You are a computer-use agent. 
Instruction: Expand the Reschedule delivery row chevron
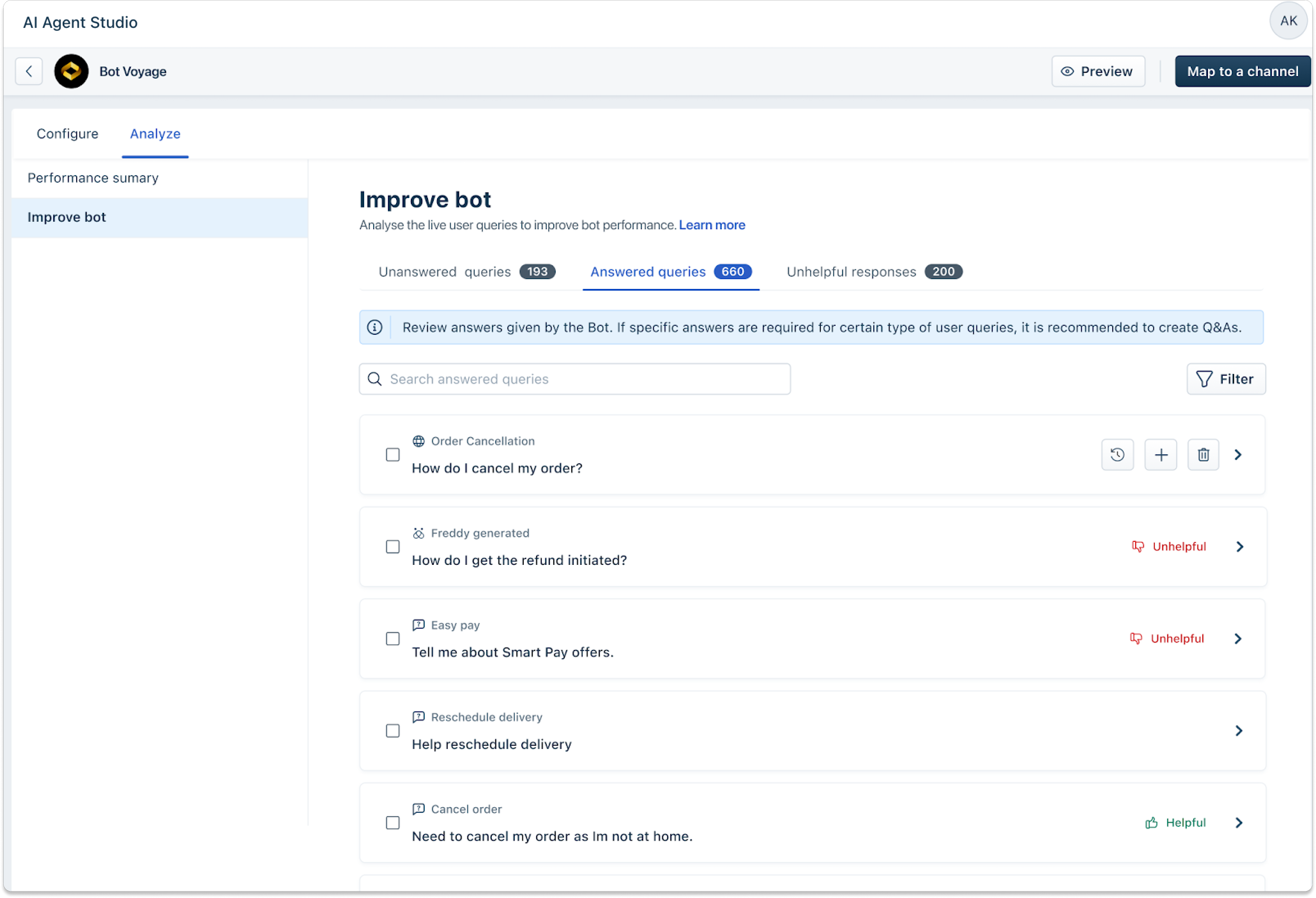(x=1238, y=731)
